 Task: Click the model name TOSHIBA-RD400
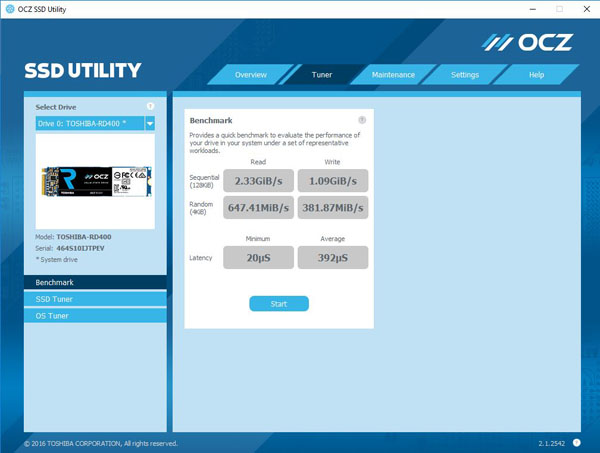(84, 237)
